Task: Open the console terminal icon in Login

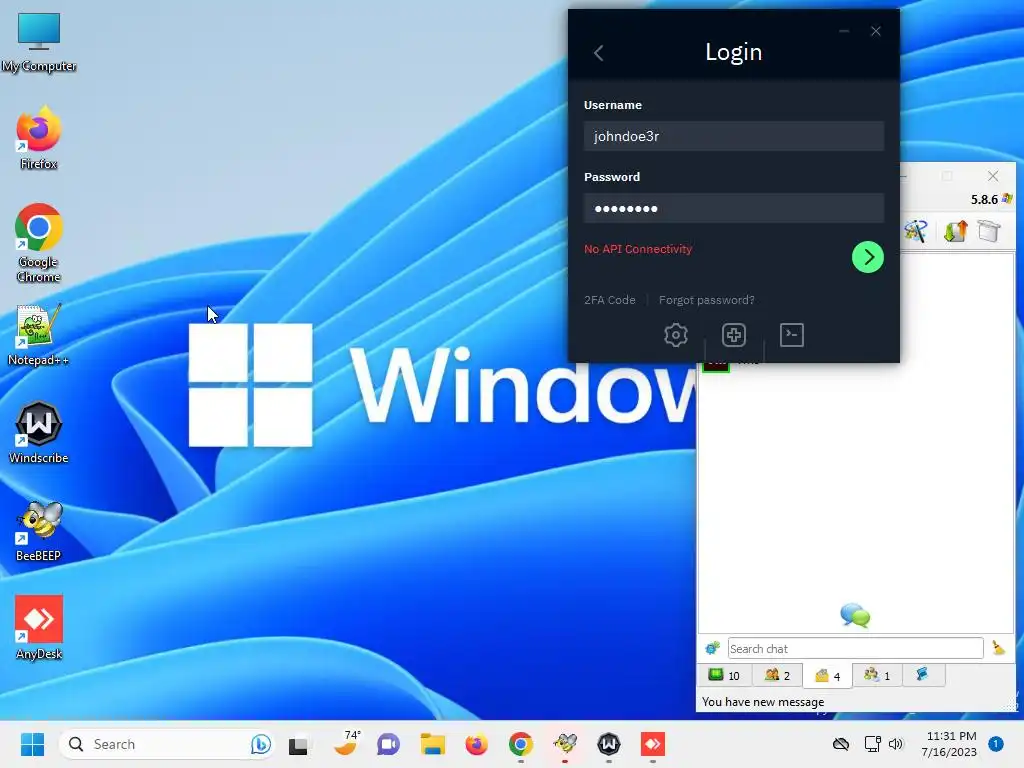Action: coord(792,335)
